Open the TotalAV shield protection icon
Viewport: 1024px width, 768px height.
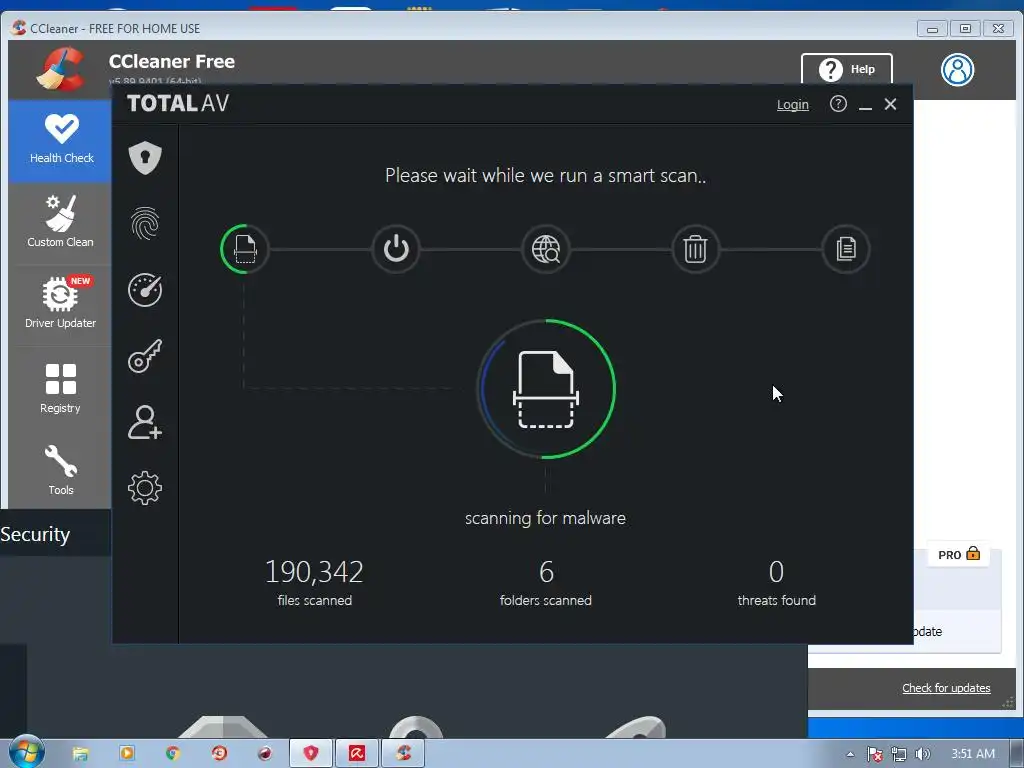coord(145,157)
